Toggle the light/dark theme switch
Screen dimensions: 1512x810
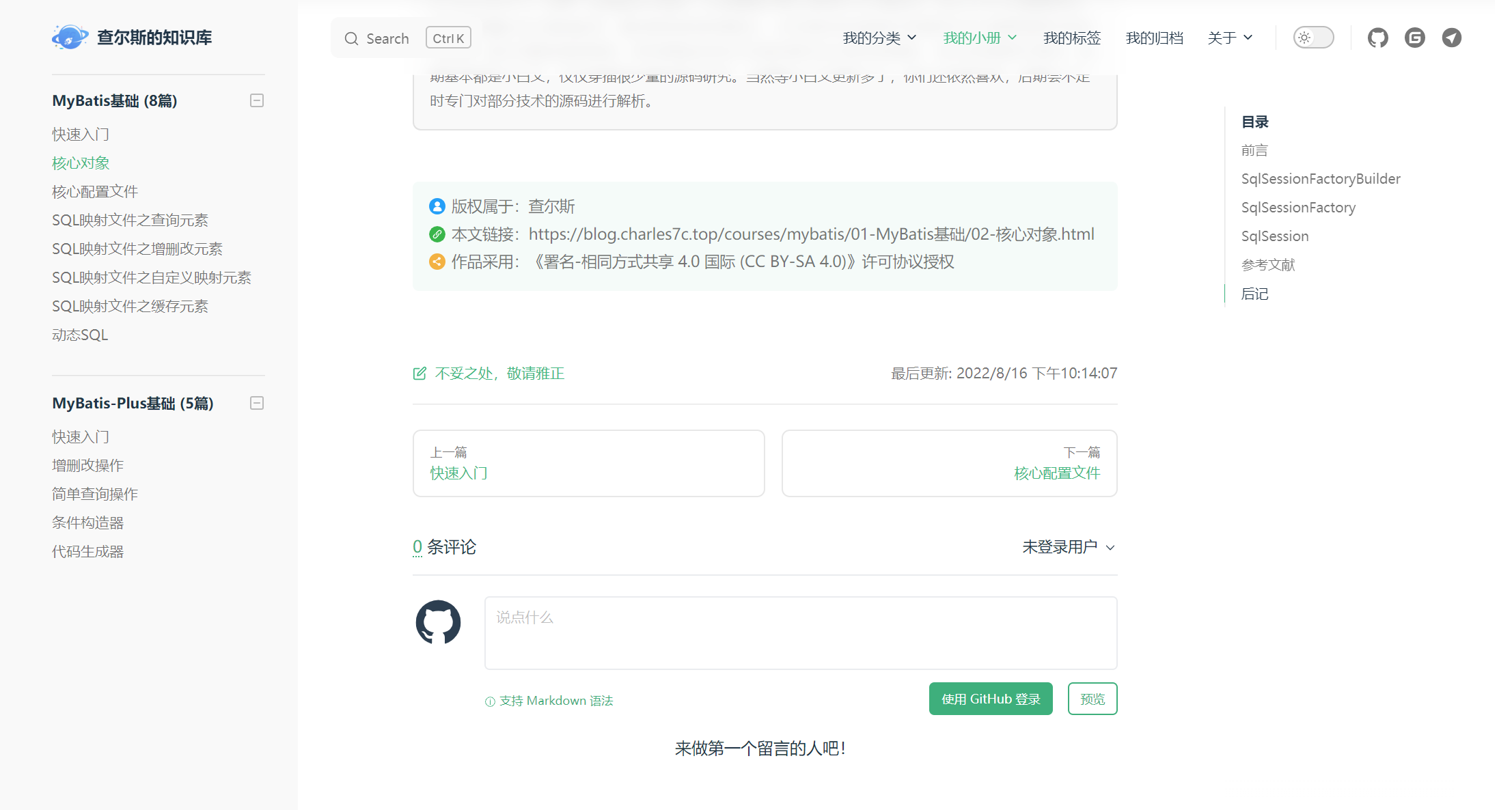coord(1312,38)
